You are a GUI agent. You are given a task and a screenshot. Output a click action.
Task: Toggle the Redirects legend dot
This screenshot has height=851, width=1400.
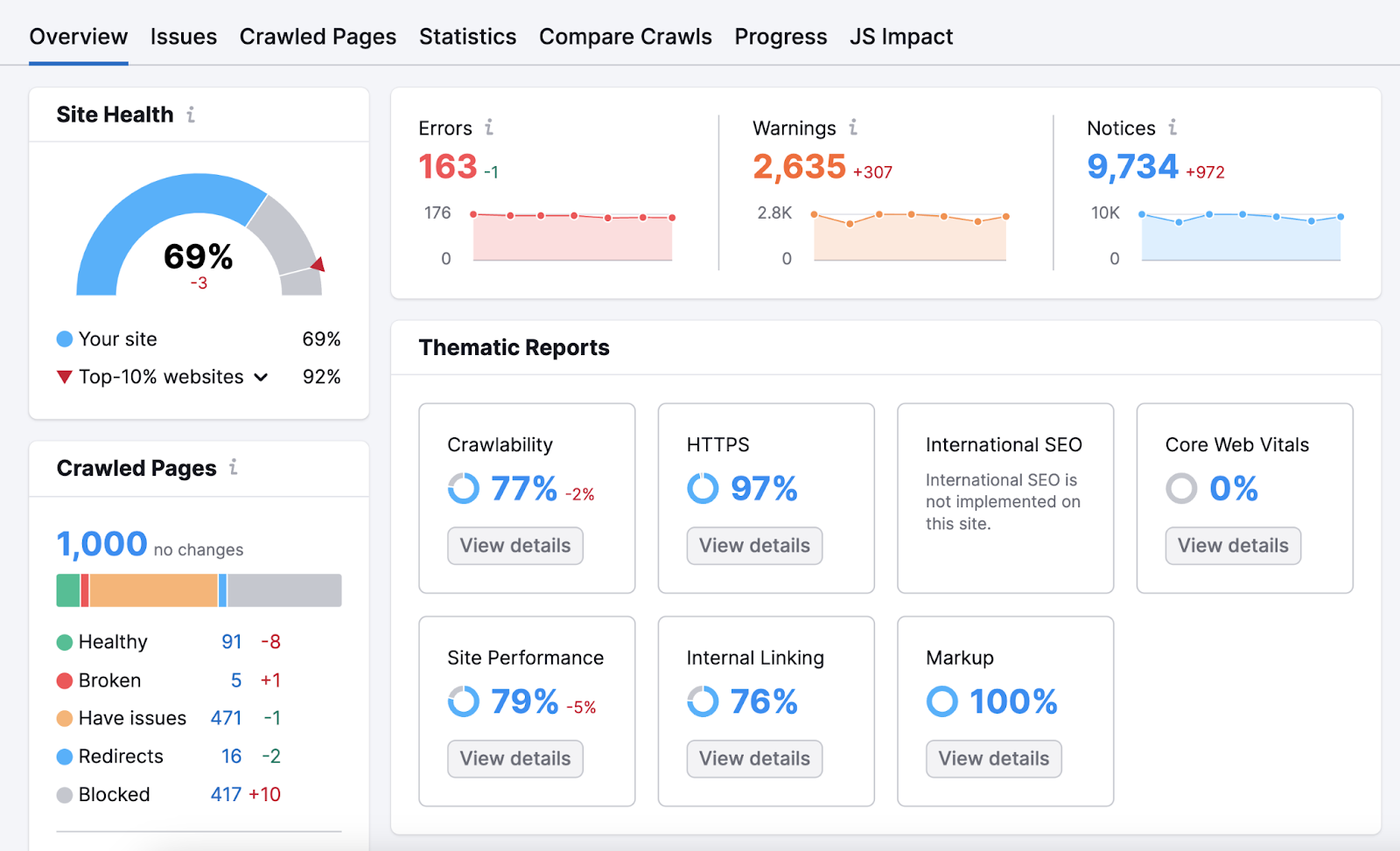(63, 756)
